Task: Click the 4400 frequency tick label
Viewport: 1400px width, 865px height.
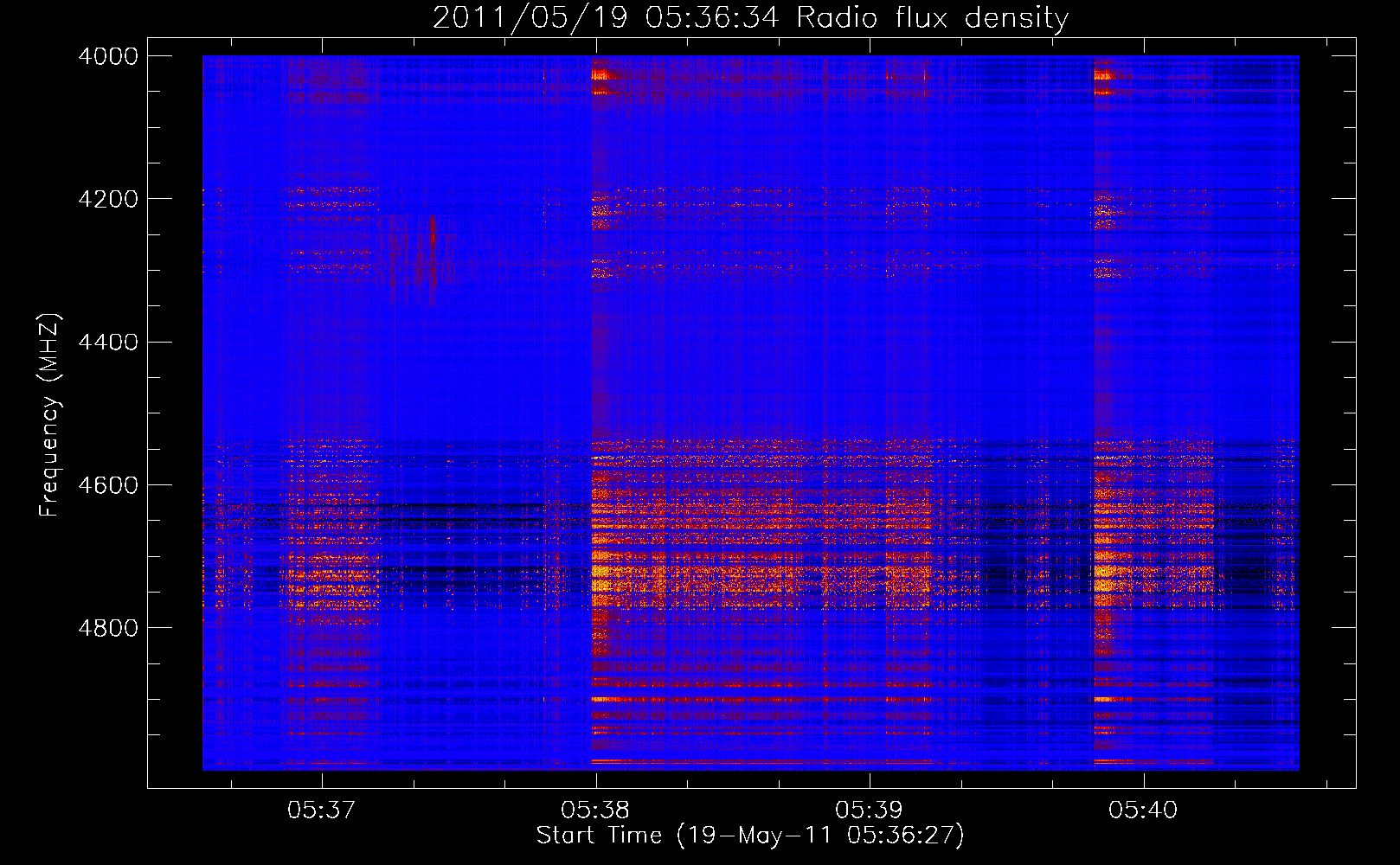Action: [108, 343]
